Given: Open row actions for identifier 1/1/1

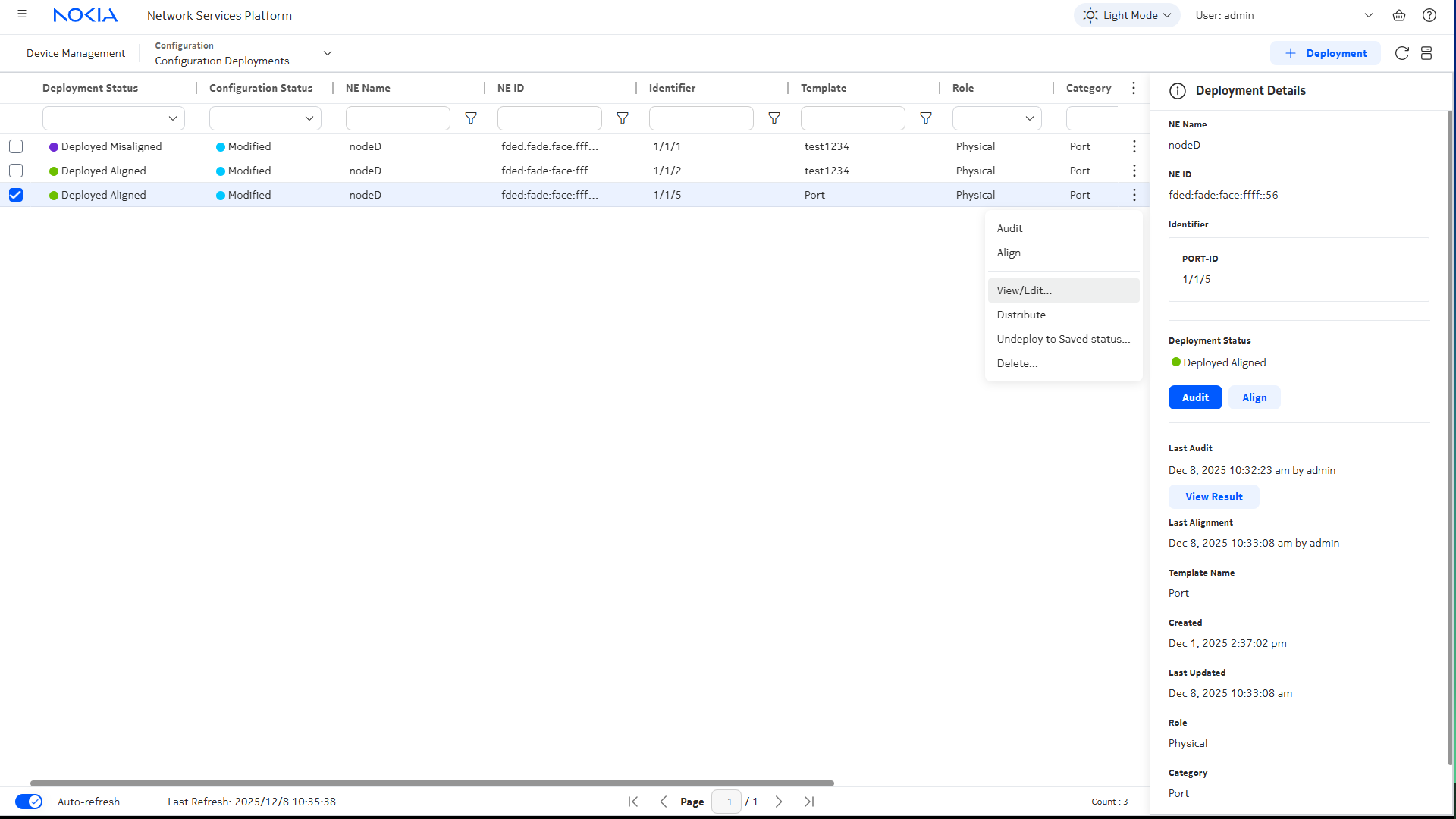Looking at the screenshot, I should point(1134,146).
